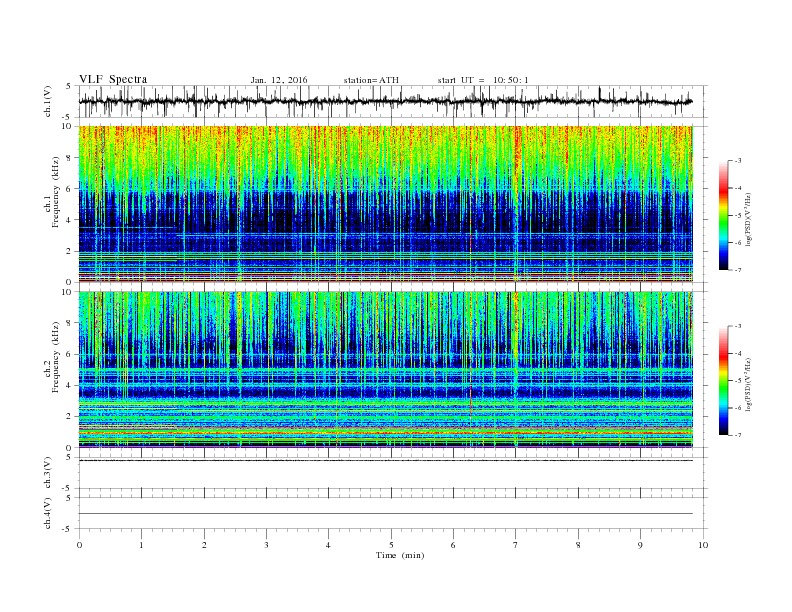Screen dimensions: 792x612
Task: Click the ch.1 "Frequency (kHz)" axis label
Action: pos(56,192)
